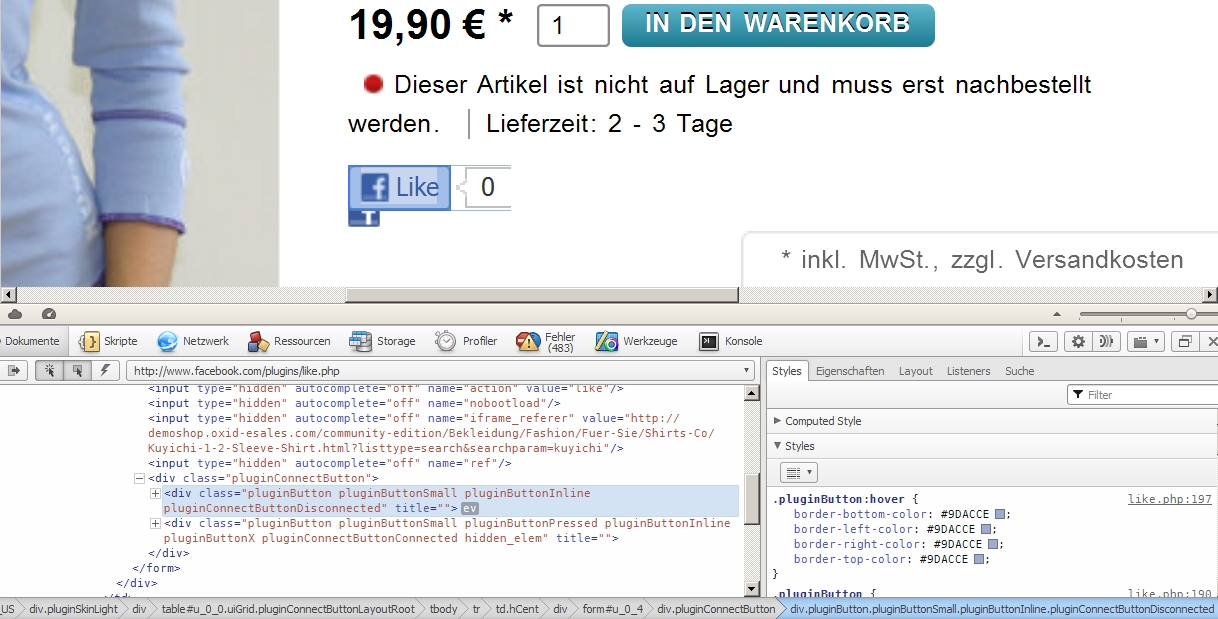Toggle select-element-by-click inspector mode
Viewport: 1218px width, 619px height.
47,371
